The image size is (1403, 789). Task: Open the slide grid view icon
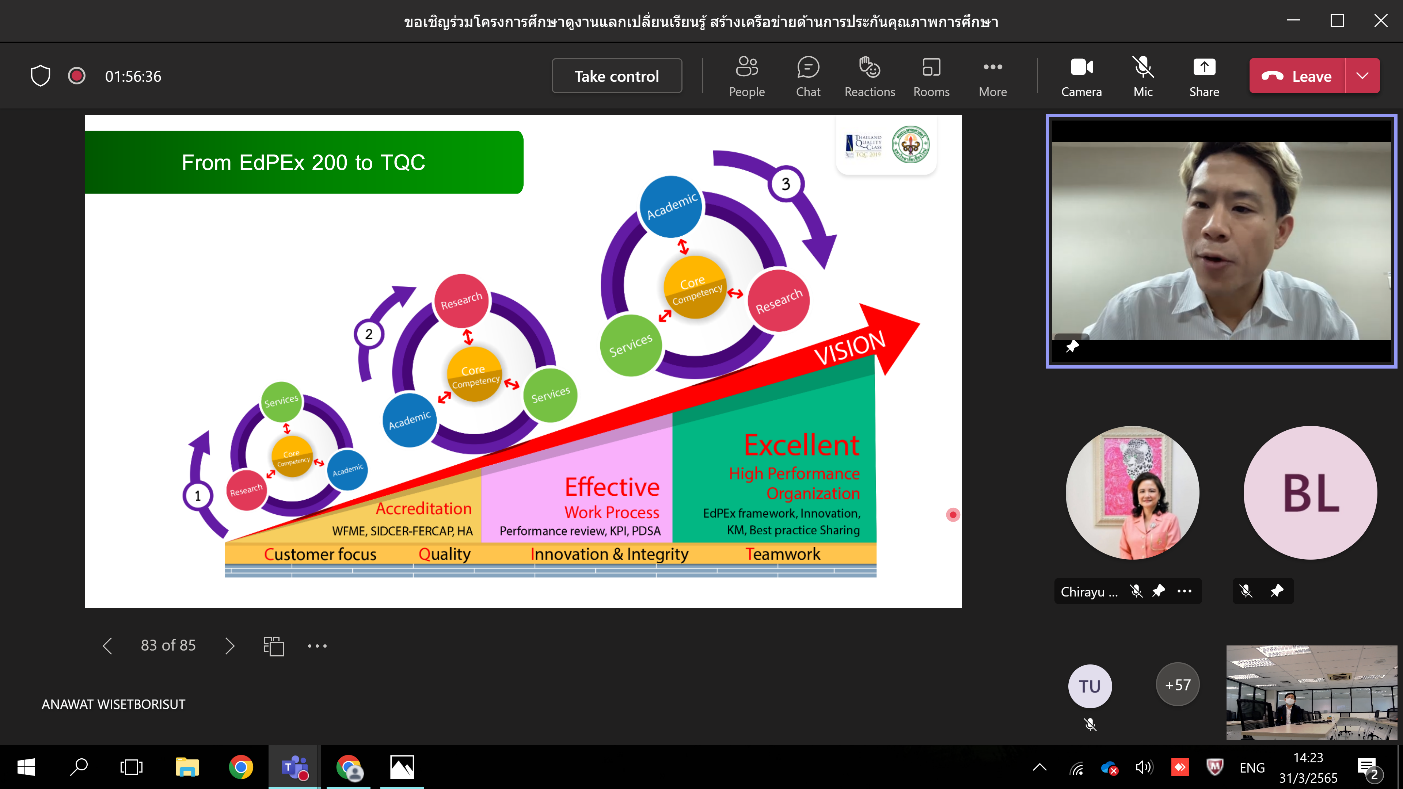[x=274, y=646]
